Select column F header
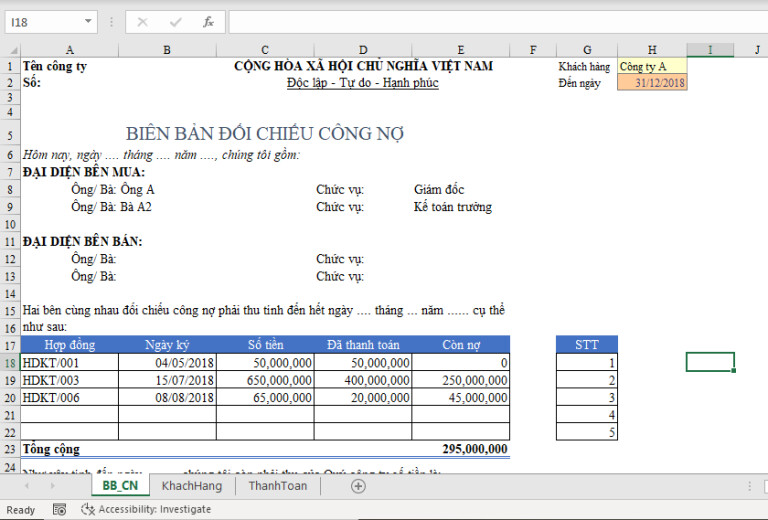The width and height of the screenshot is (768, 520). (x=533, y=50)
